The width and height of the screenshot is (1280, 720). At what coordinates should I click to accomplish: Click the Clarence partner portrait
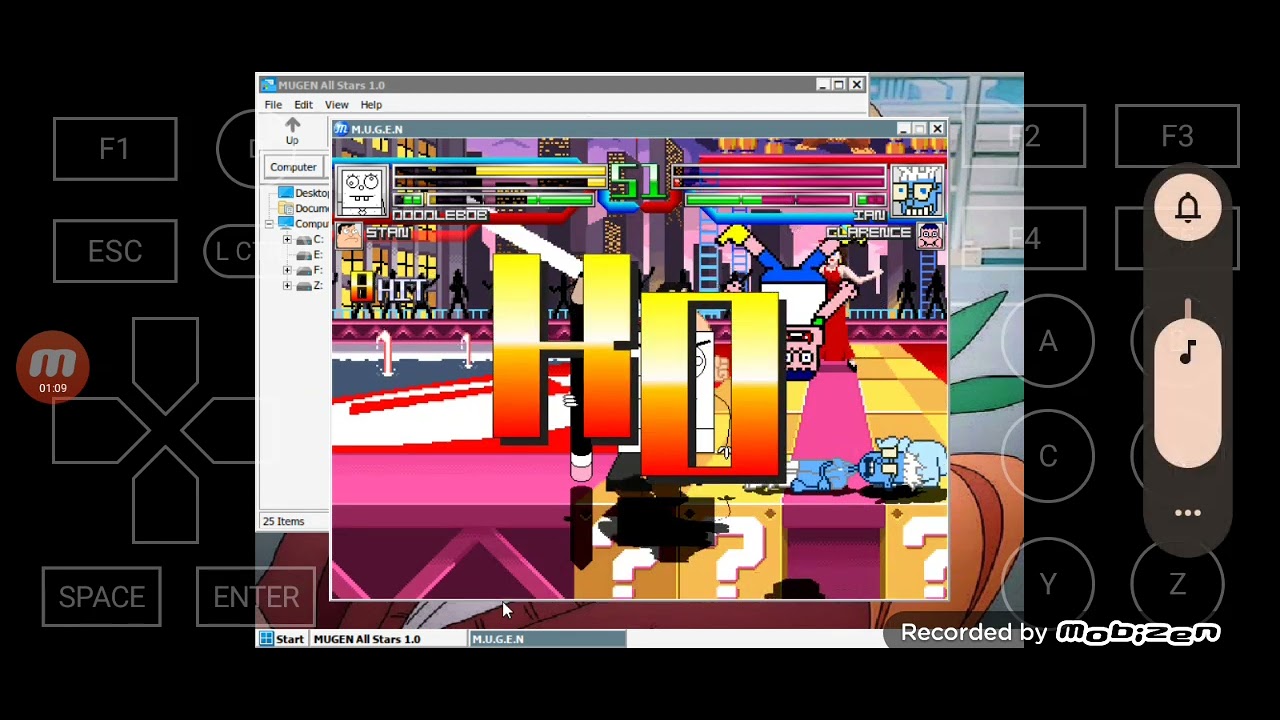(x=930, y=236)
